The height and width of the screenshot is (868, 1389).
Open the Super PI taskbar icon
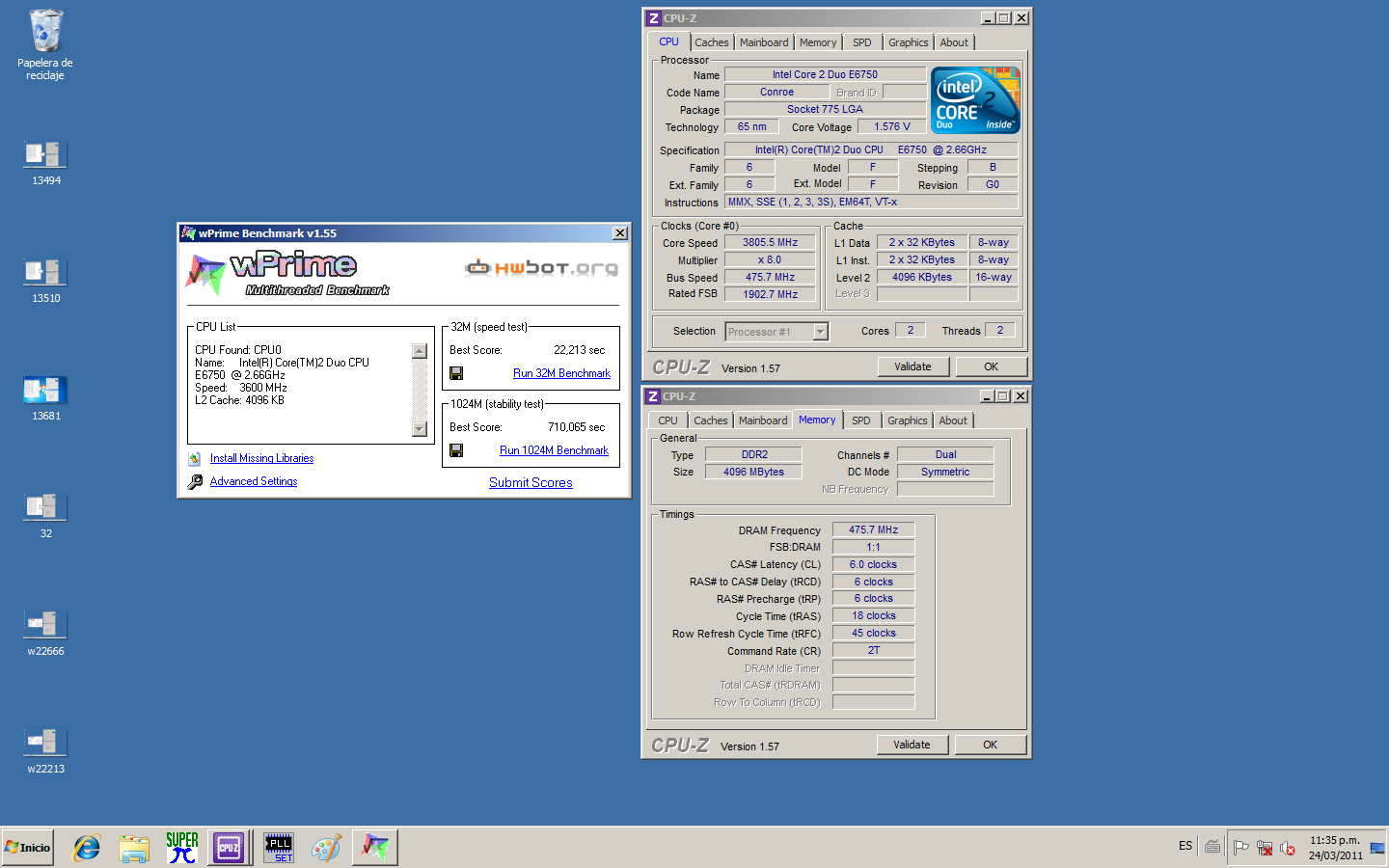click(x=181, y=848)
